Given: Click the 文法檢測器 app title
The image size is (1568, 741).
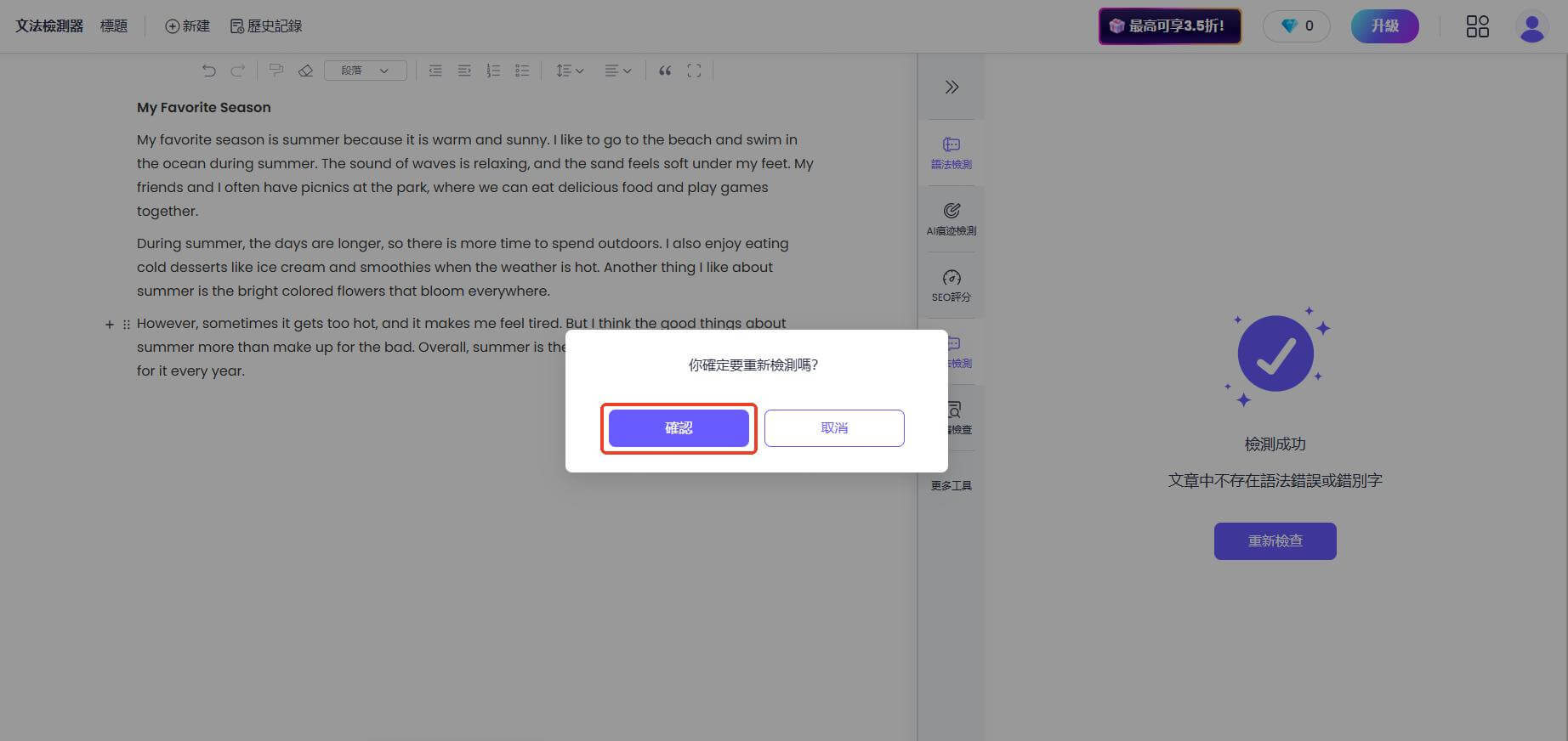Looking at the screenshot, I should coord(49,26).
